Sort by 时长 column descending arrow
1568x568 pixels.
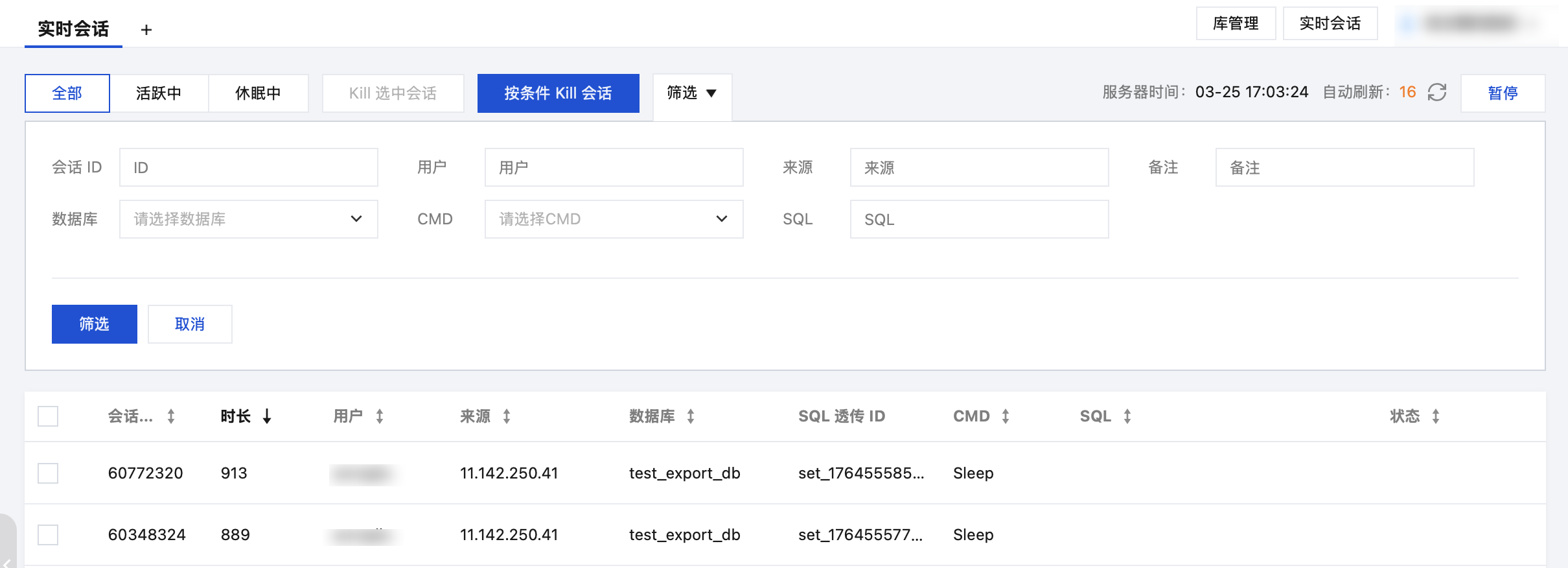267,416
